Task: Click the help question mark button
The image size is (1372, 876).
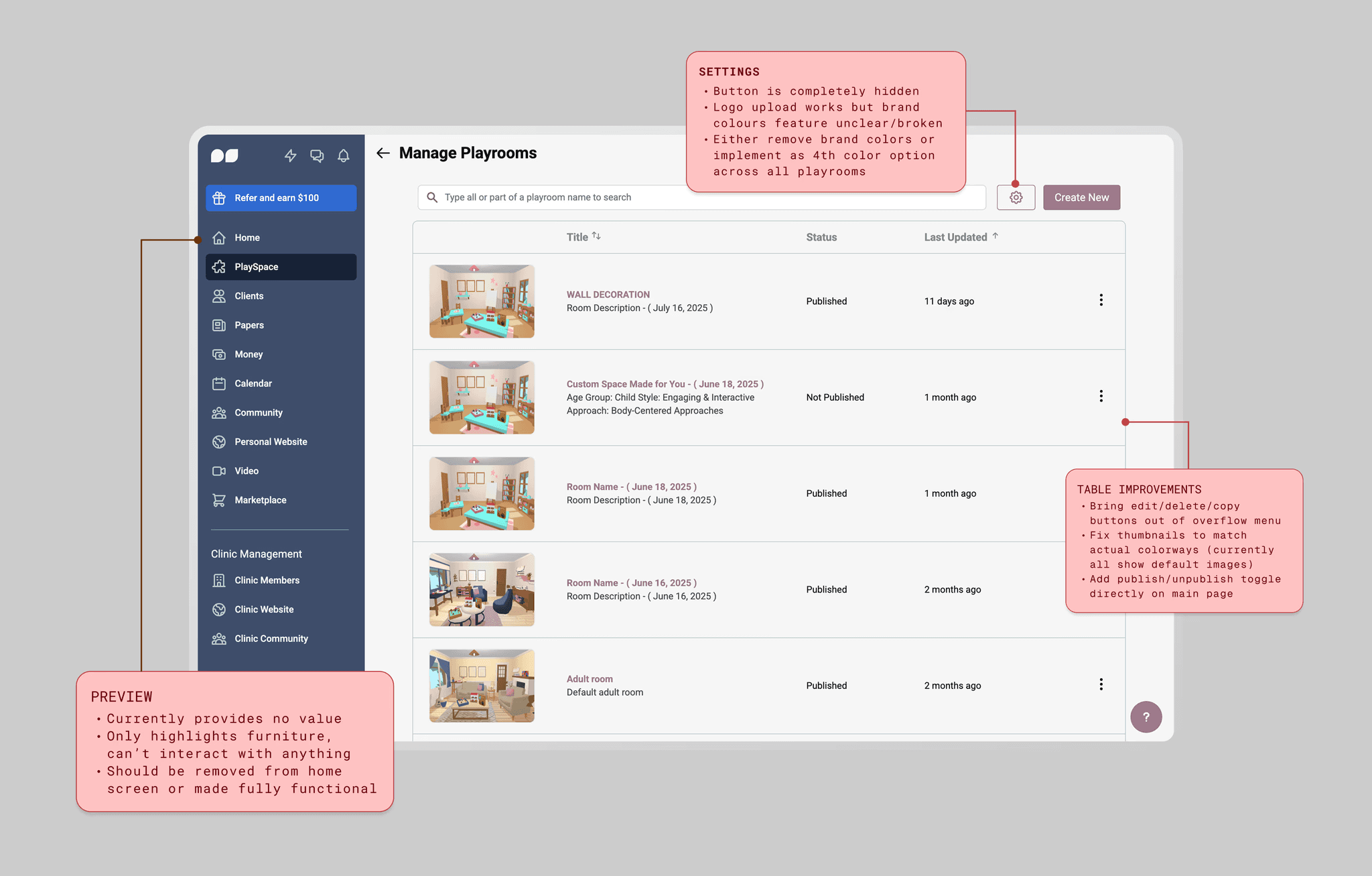Action: click(1146, 717)
